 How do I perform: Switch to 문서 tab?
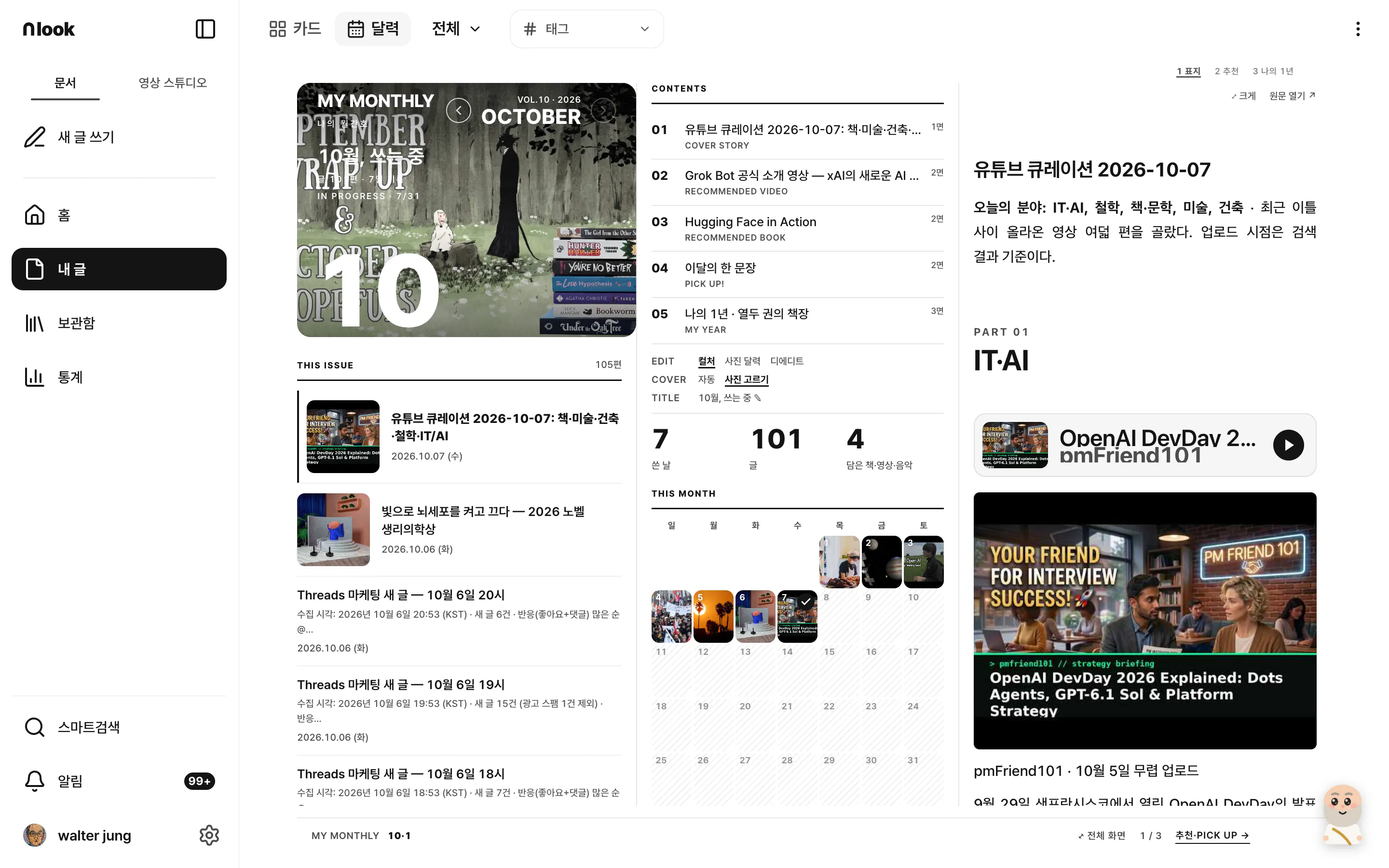click(65, 82)
